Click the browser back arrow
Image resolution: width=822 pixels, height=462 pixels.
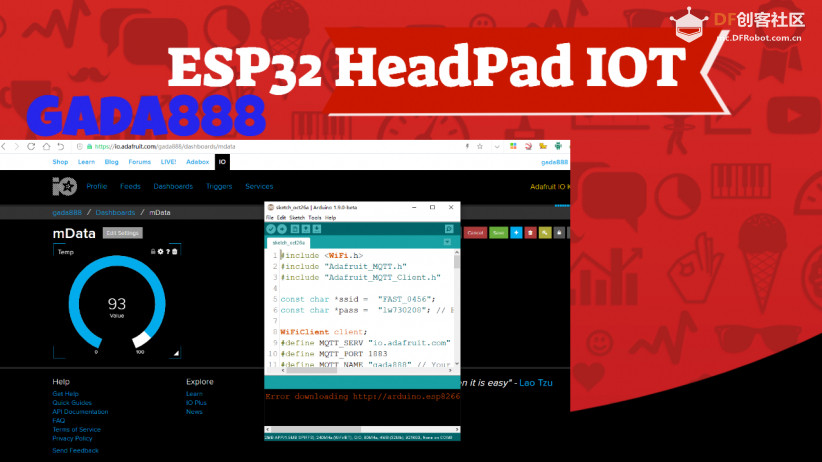click(4, 147)
